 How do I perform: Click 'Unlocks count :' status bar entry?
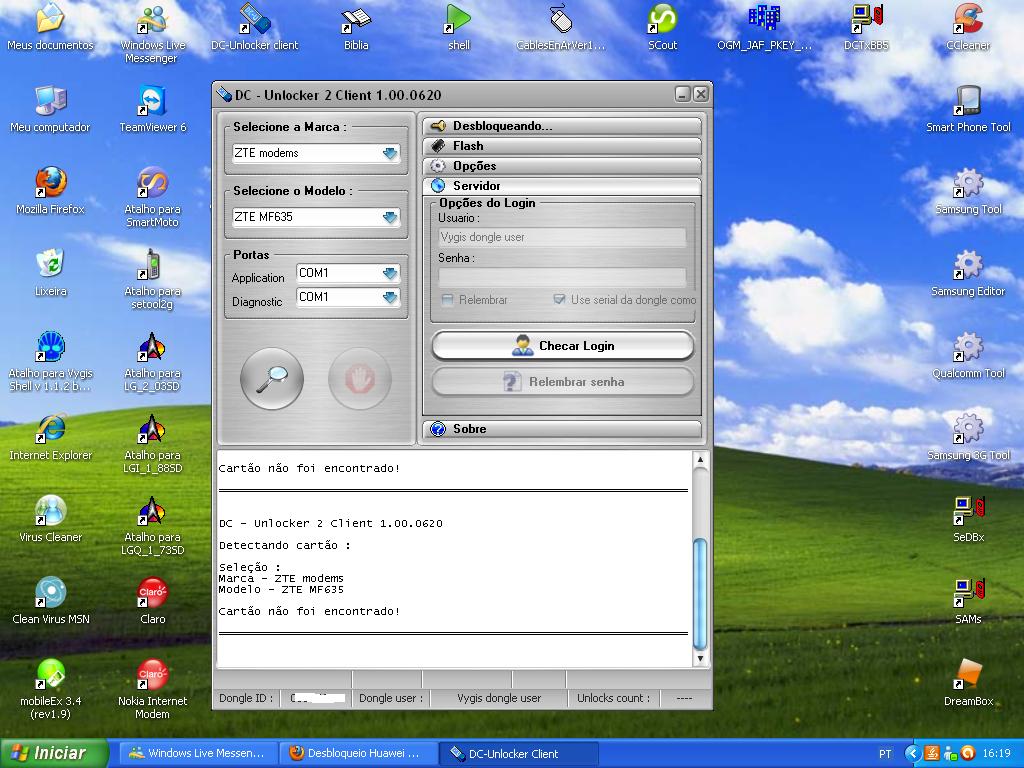pyautogui.click(x=613, y=698)
